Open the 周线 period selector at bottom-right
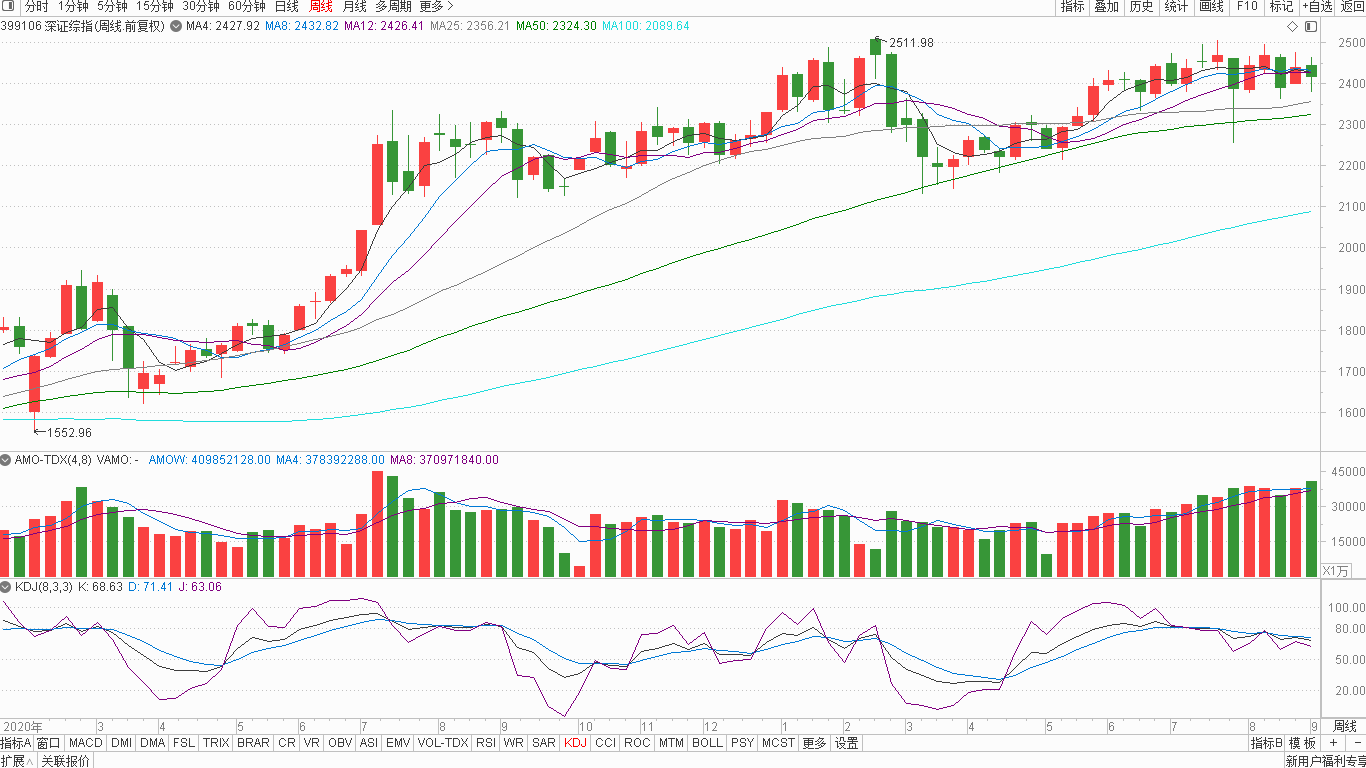1366x768 pixels. click(x=1346, y=726)
